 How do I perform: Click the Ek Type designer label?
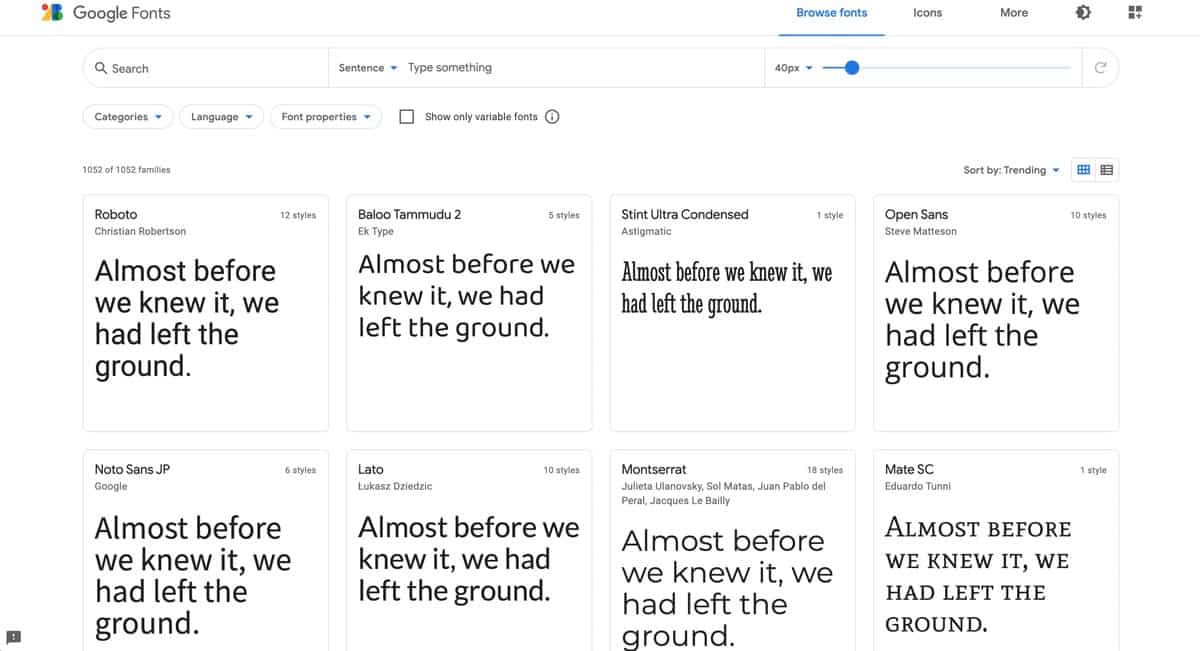(376, 231)
